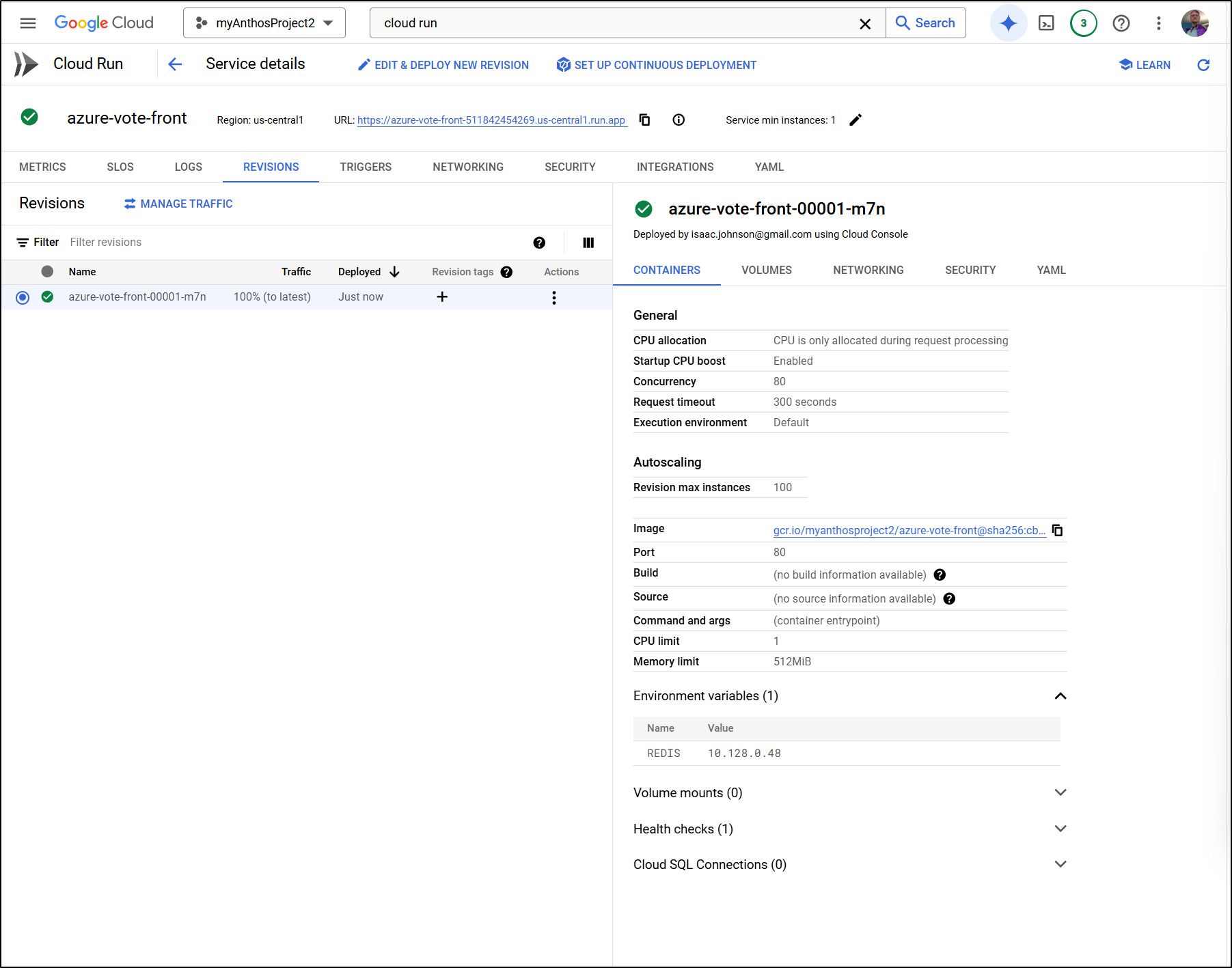Open the service-level YAML tab
Image resolution: width=1232 pixels, height=968 pixels.
pos(769,167)
